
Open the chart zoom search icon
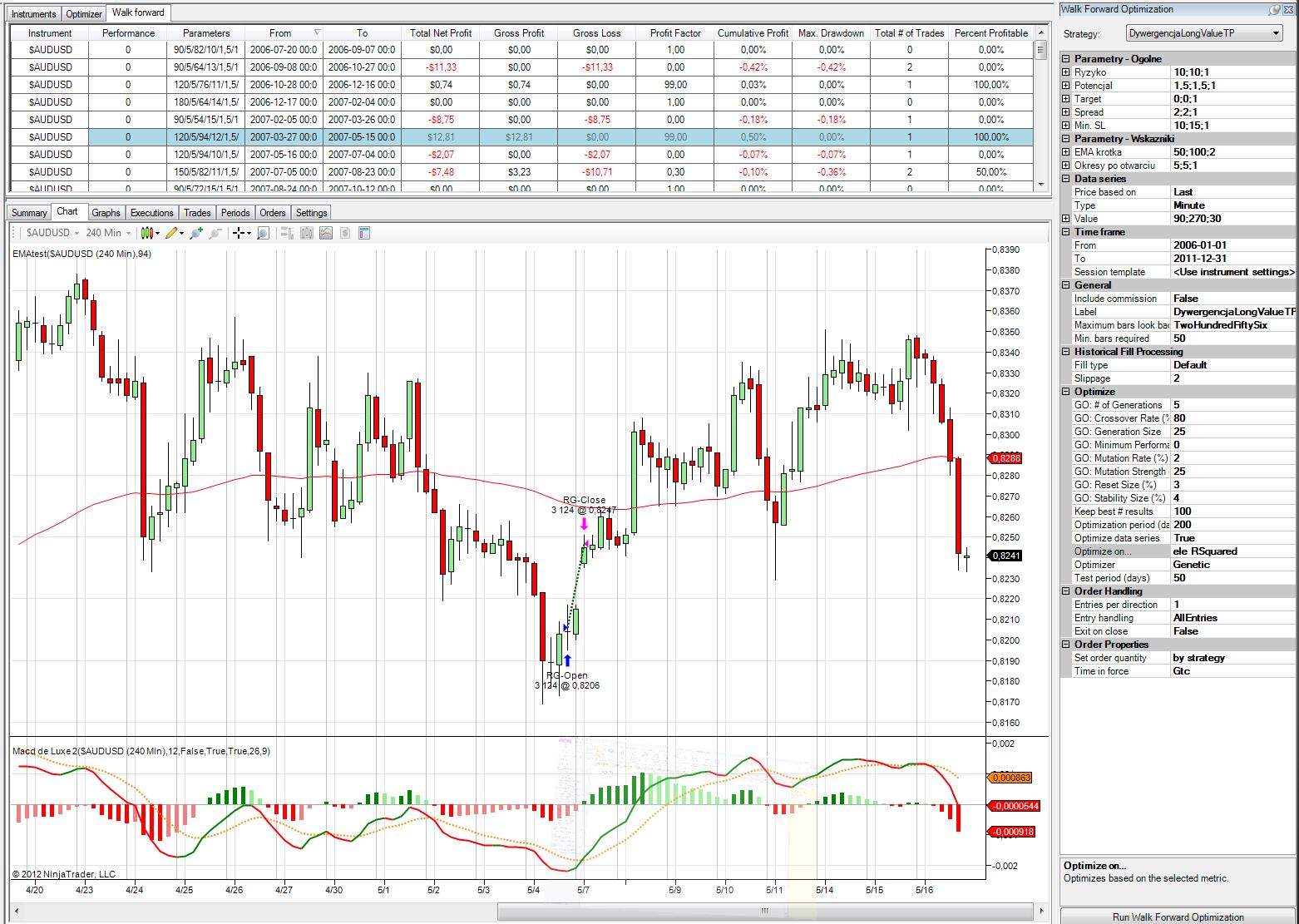(x=263, y=233)
